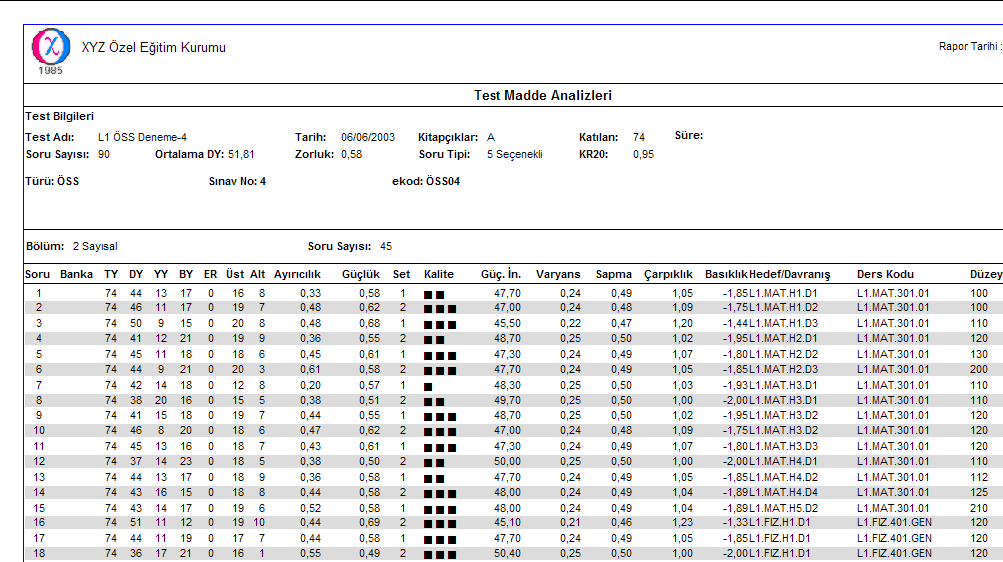Select the Kalite column header
Image resolution: width=1003 pixels, height=562 pixels.
[x=438, y=274]
